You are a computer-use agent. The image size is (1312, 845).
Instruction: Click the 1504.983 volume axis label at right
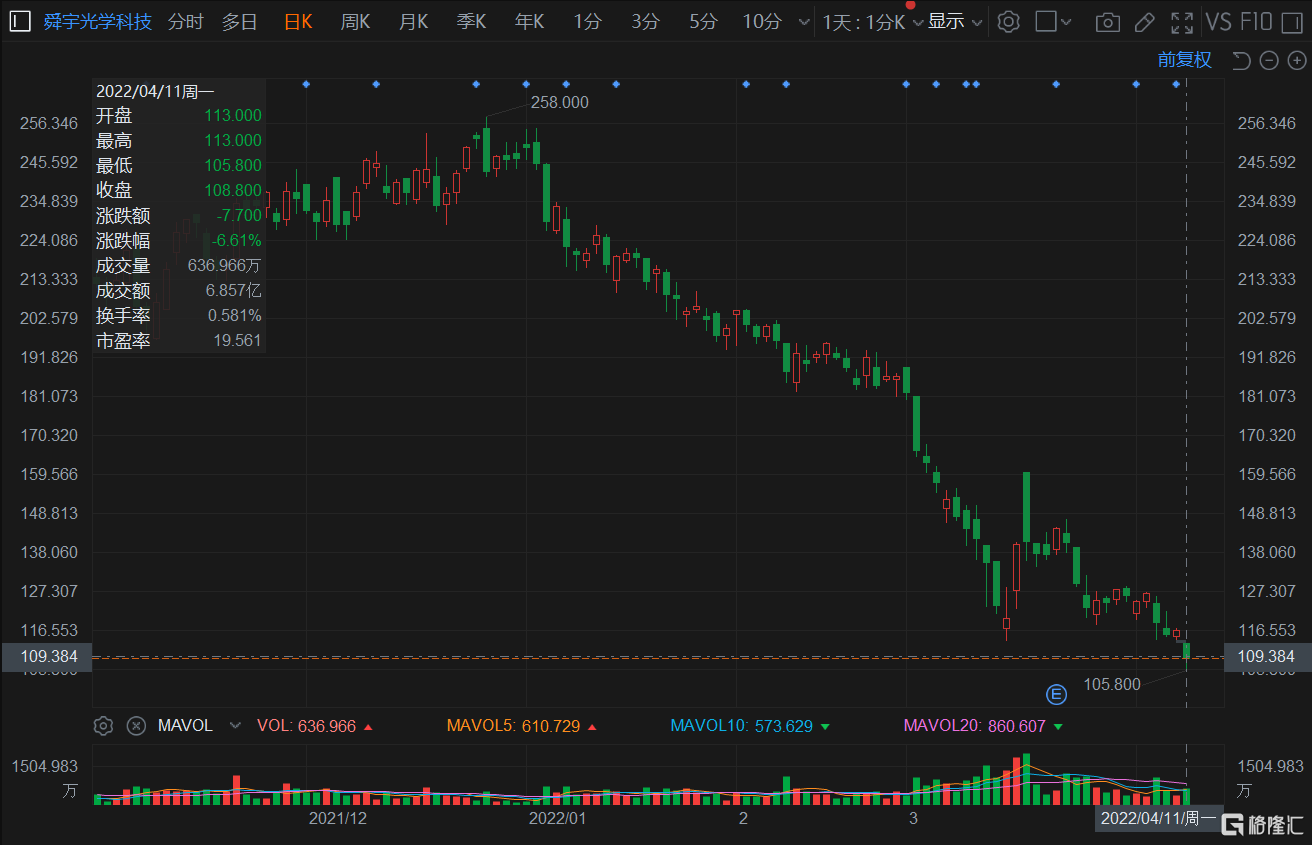[1270, 766]
